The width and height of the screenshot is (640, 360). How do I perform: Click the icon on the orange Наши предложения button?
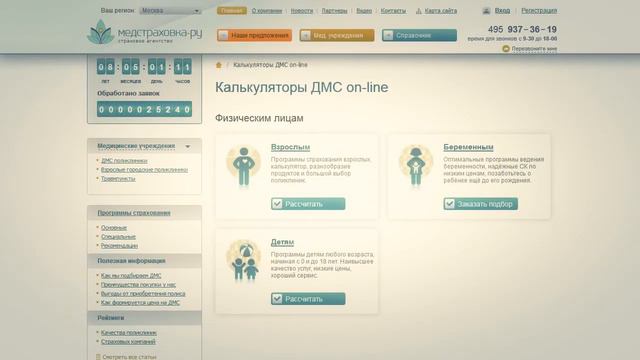223,36
